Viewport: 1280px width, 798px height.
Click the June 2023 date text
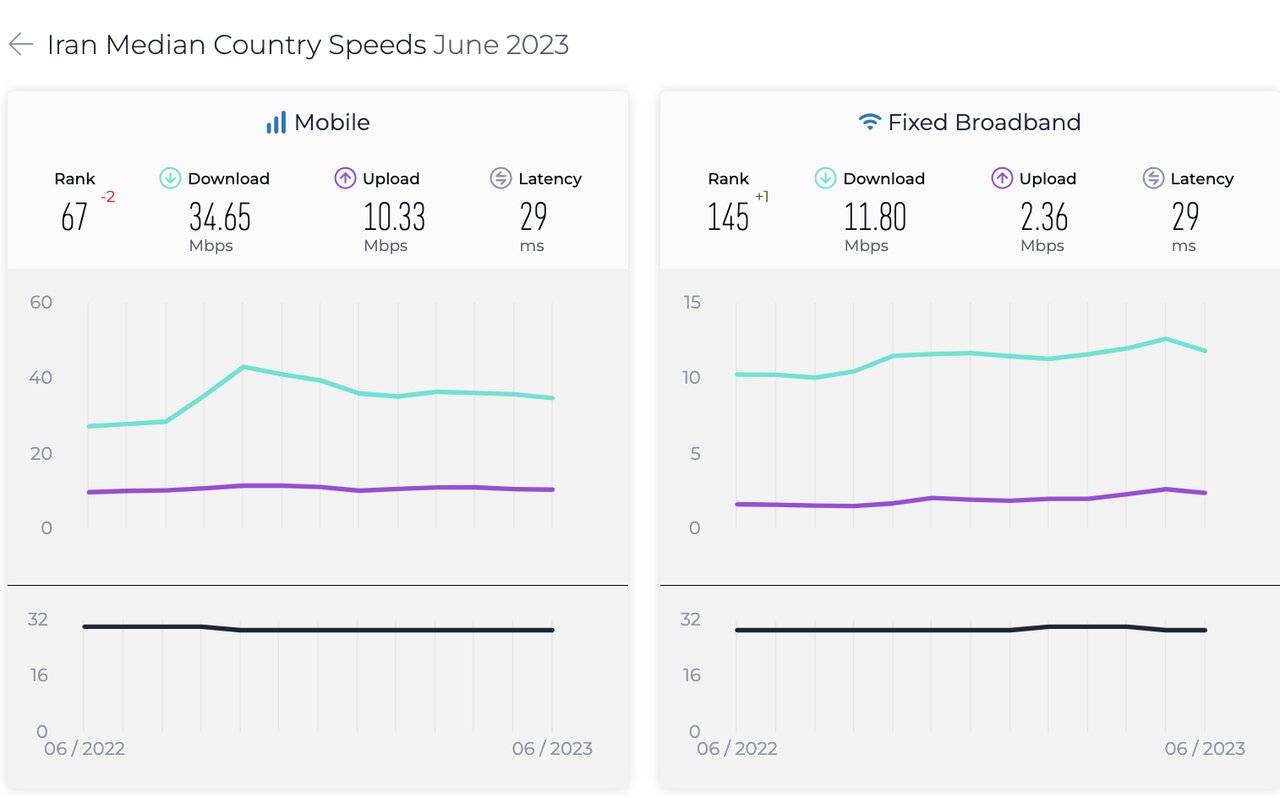pyautogui.click(x=501, y=45)
